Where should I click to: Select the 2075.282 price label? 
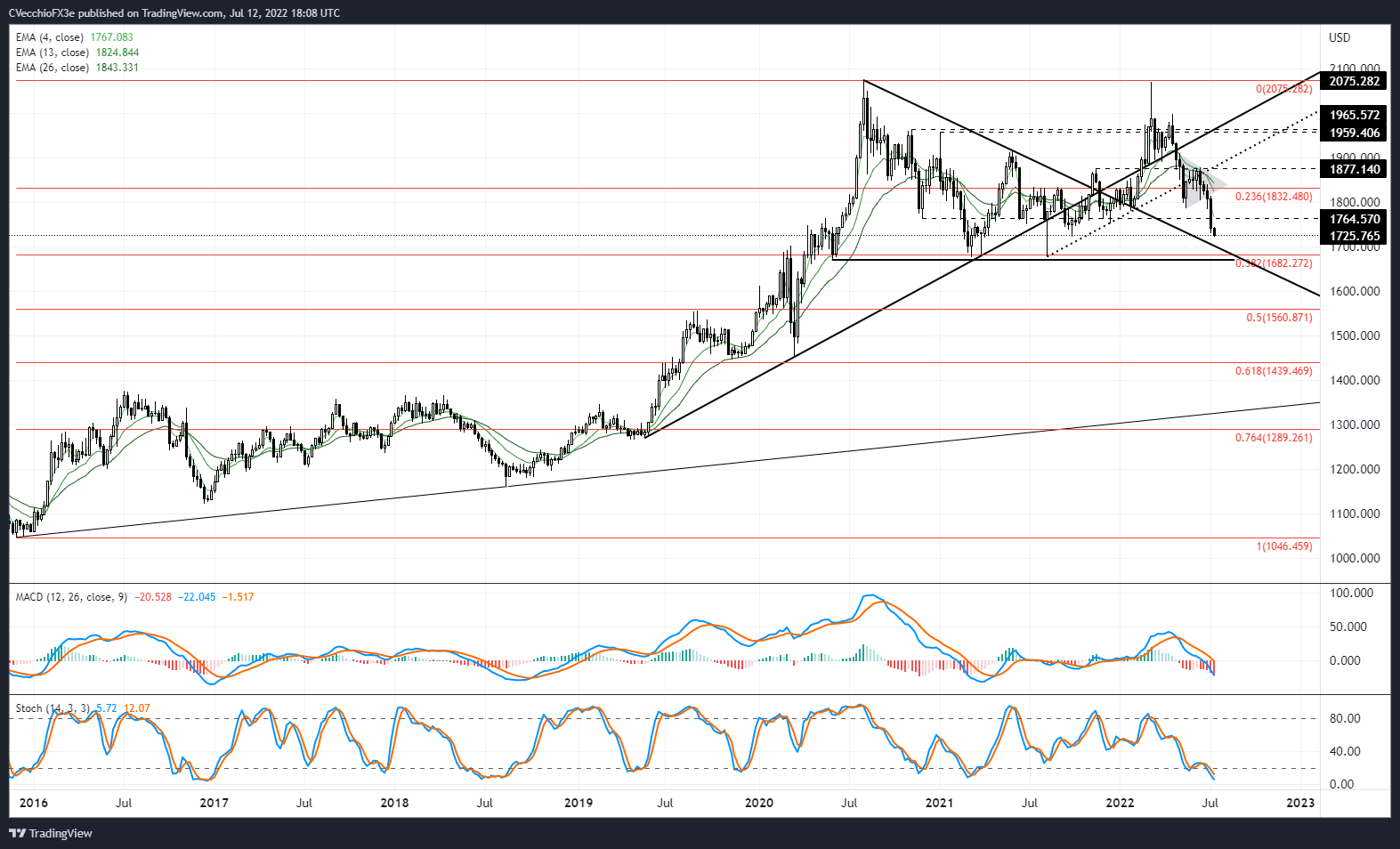click(1354, 81)
